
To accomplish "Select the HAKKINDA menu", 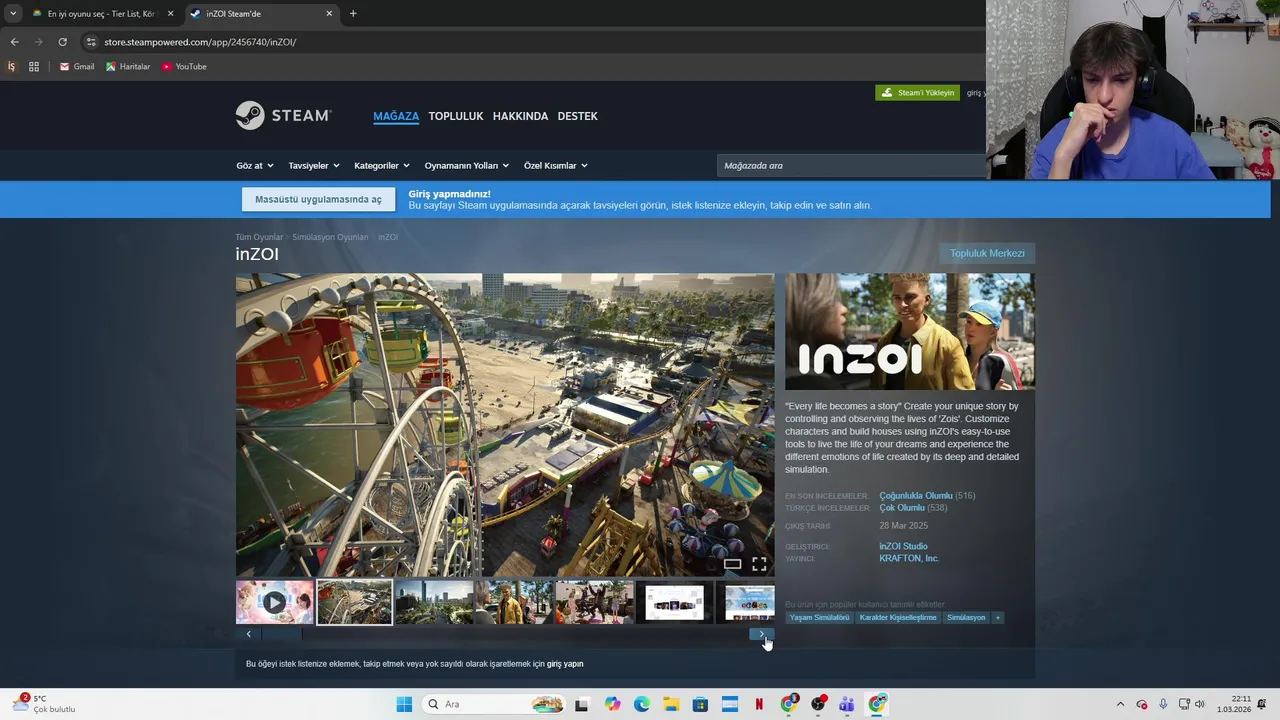I will coord(520,116).
